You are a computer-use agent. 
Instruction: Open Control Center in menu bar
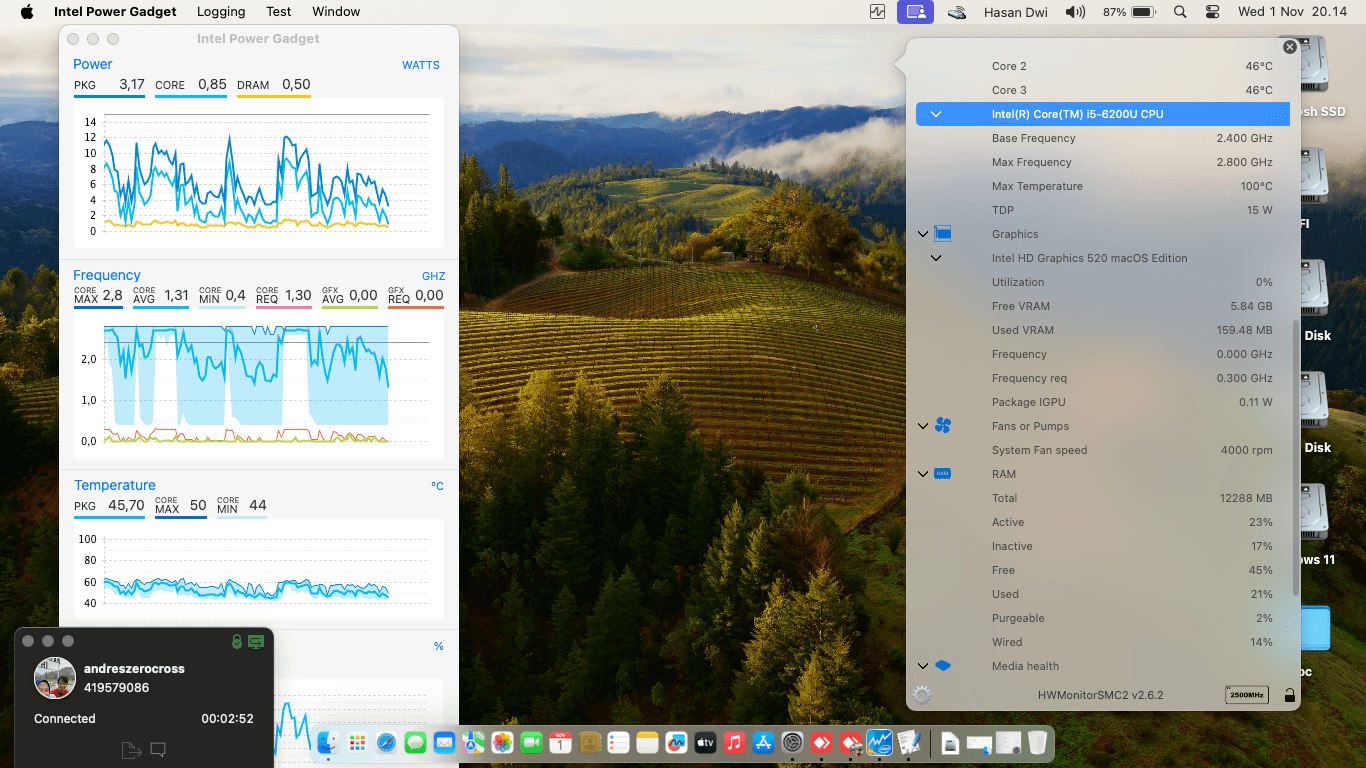tap(1213, 12)
